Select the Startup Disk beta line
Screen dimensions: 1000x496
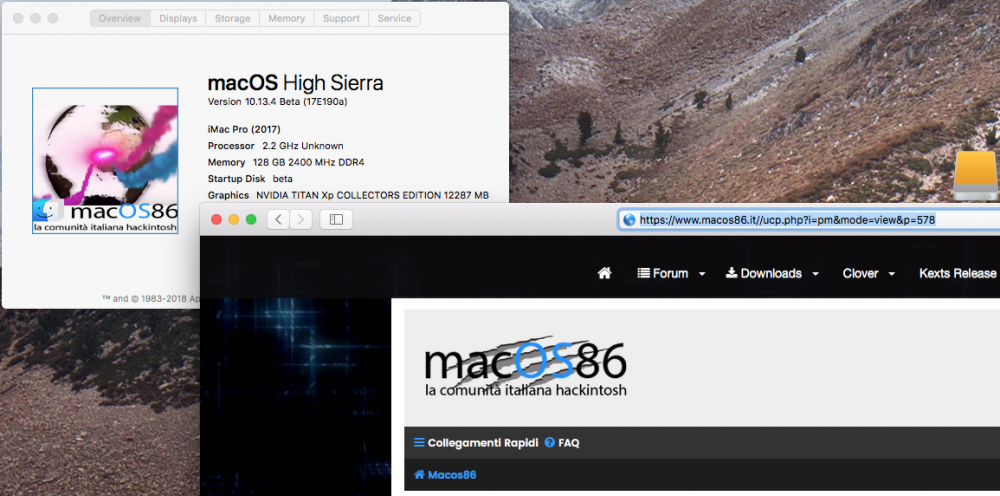(250, 179)
